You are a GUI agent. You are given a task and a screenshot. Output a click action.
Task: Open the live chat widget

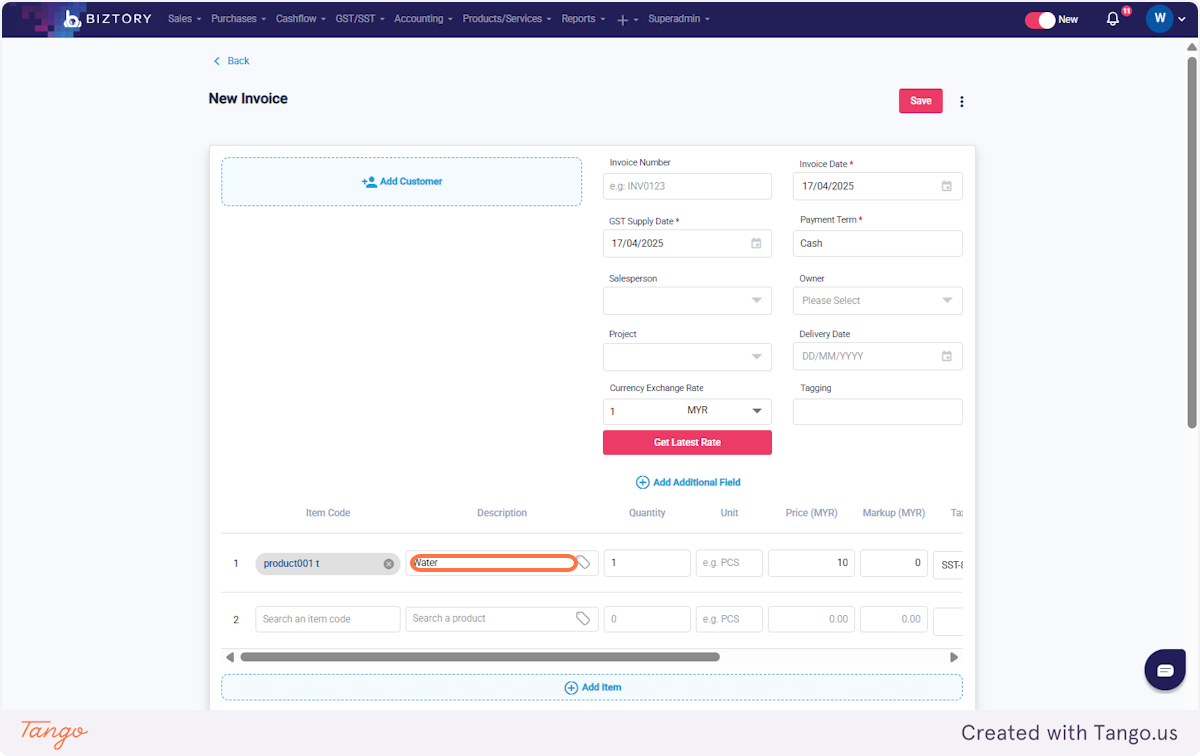[1165, 670]
